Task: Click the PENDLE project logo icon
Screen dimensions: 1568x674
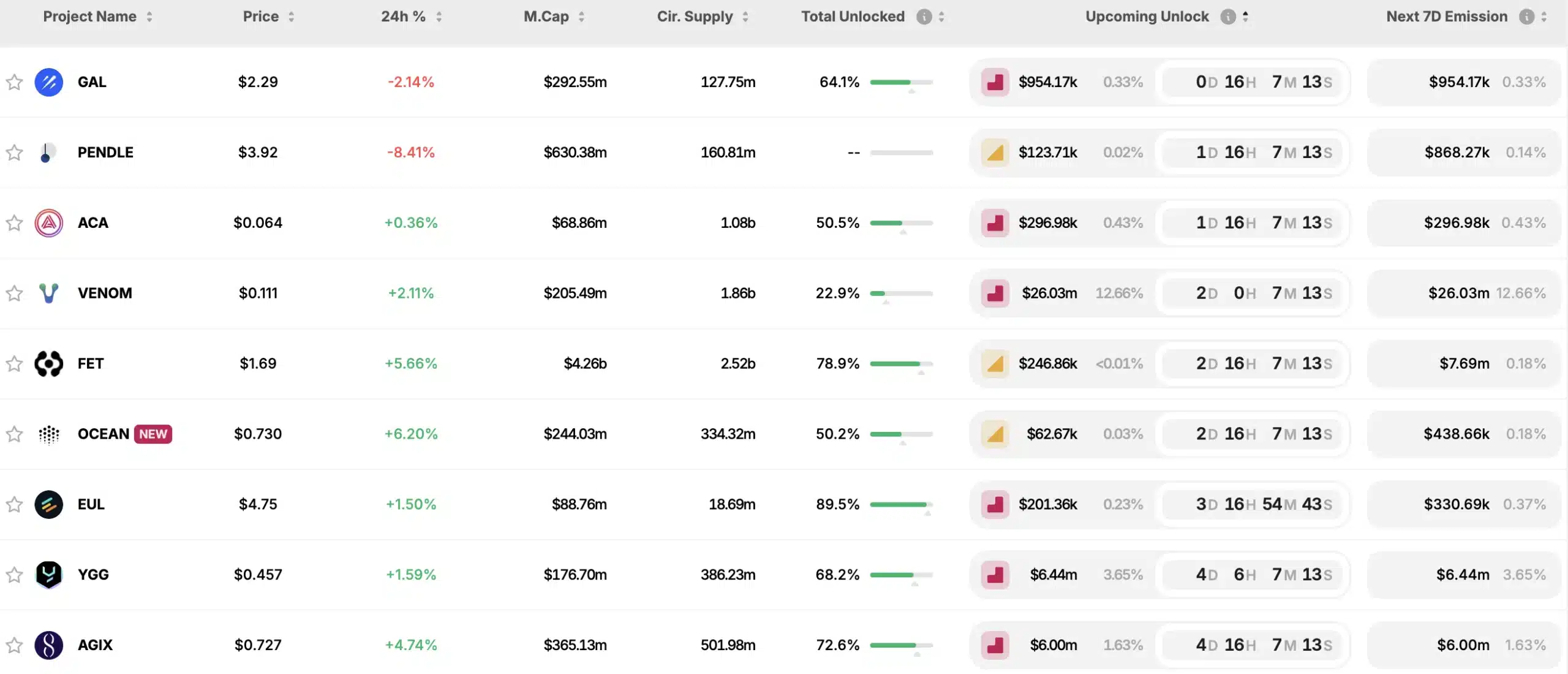Action: coord(48,153)
